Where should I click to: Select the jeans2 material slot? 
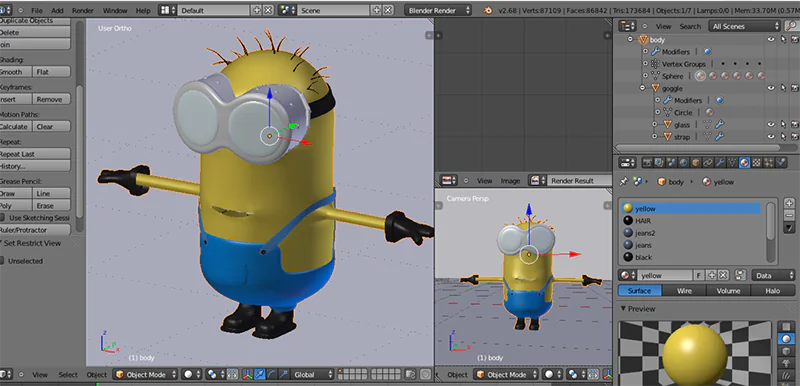[691, 233]
